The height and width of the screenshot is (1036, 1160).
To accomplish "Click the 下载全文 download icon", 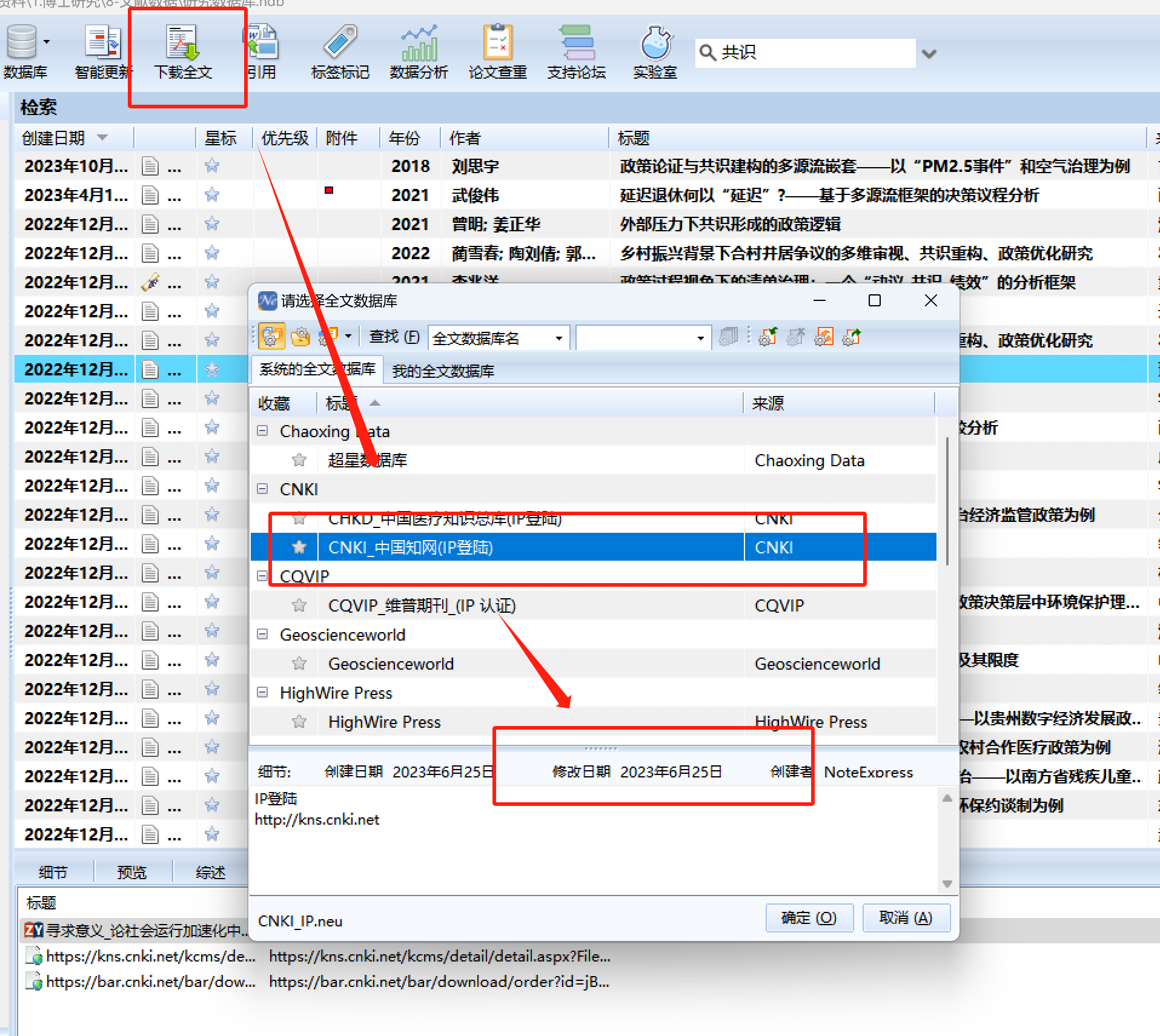I will (183, 42).
